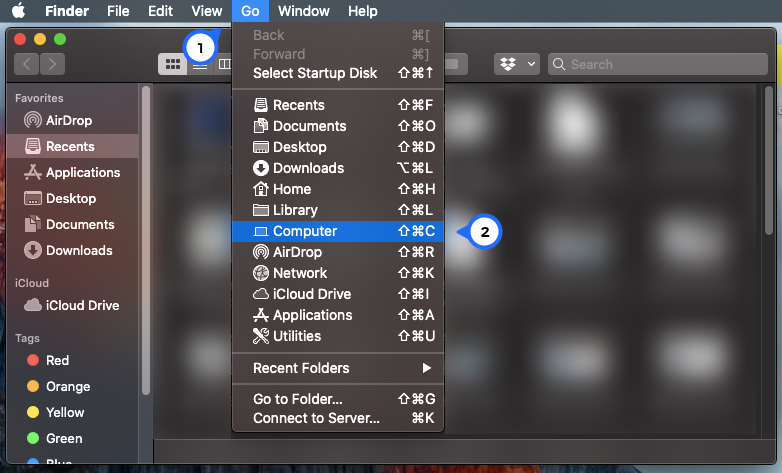Click Connect to Server… menu entry
The width and height of the screenshot is (782, 473).
[x=338, y=418]
